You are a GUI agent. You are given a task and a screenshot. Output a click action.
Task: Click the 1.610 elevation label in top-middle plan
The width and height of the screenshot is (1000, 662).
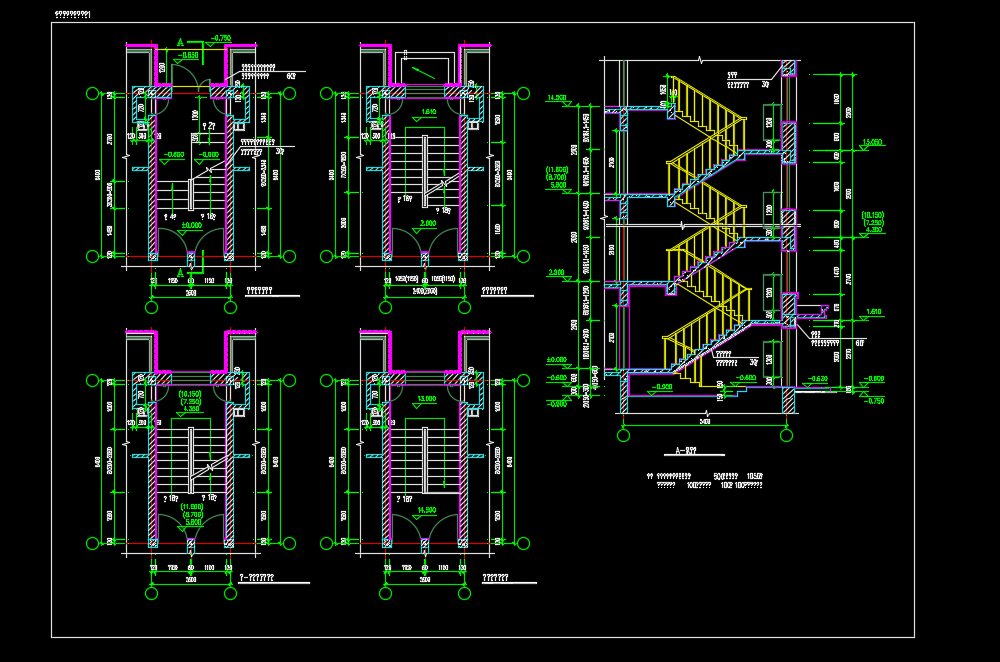pyautogui.click(x=427, y=112)
